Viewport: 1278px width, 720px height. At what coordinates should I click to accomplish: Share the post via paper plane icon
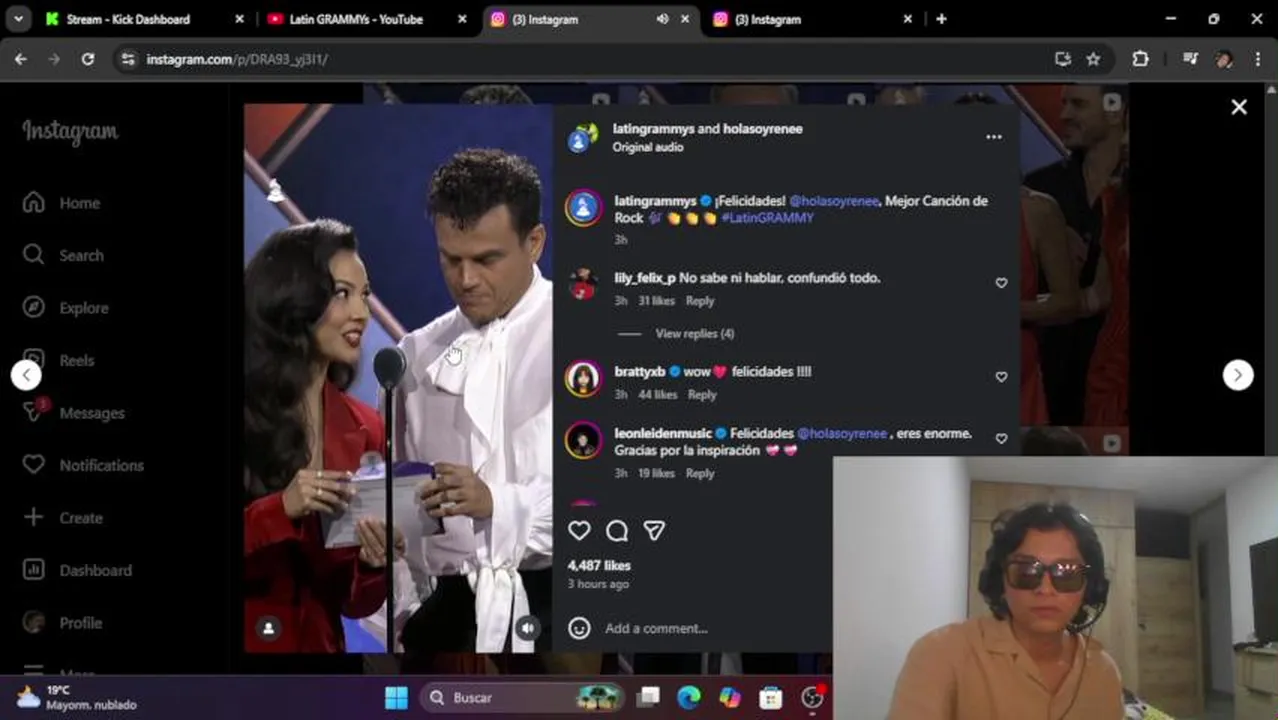(x=654, y=531)
